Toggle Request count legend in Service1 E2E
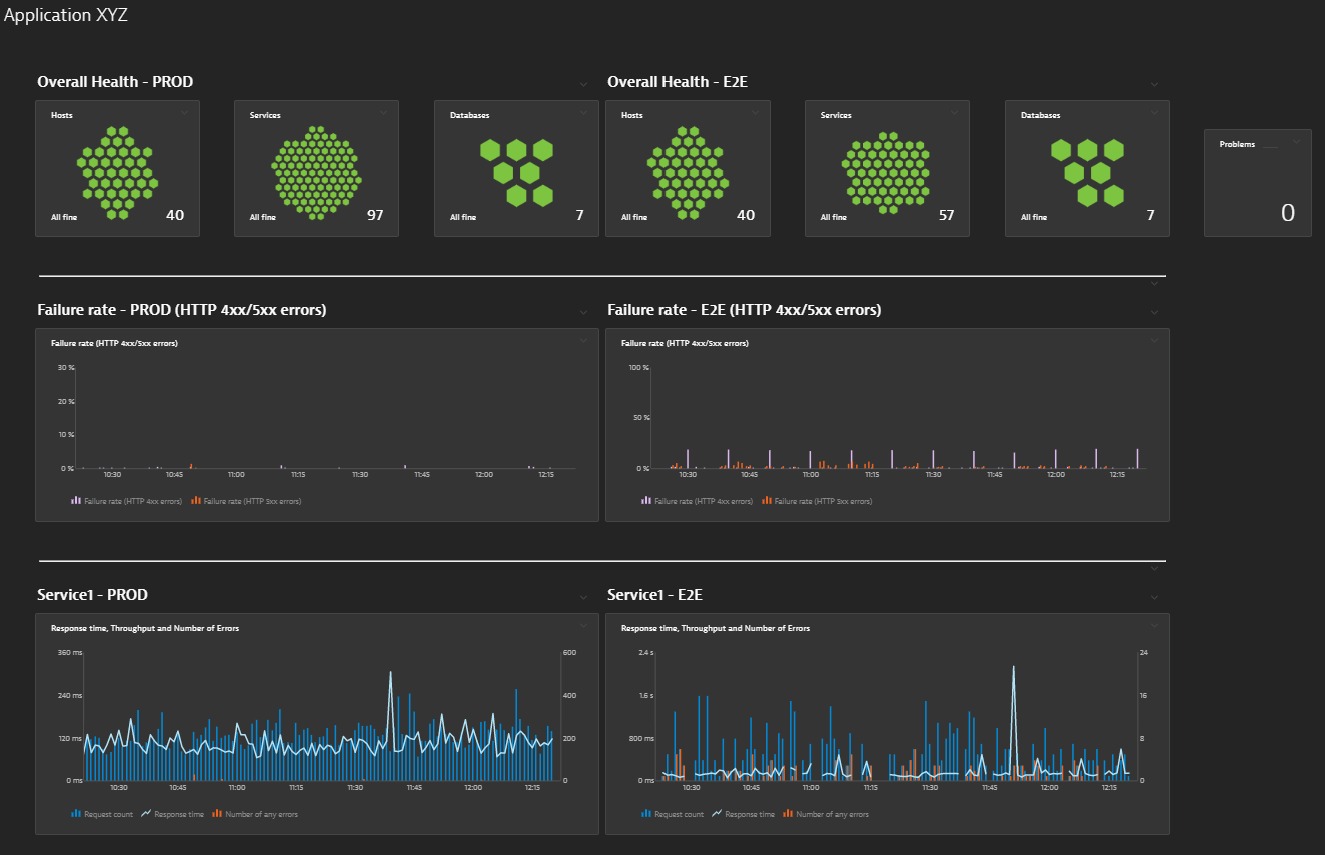Viewport: 1325px width, 855px height. pos(678,814)
